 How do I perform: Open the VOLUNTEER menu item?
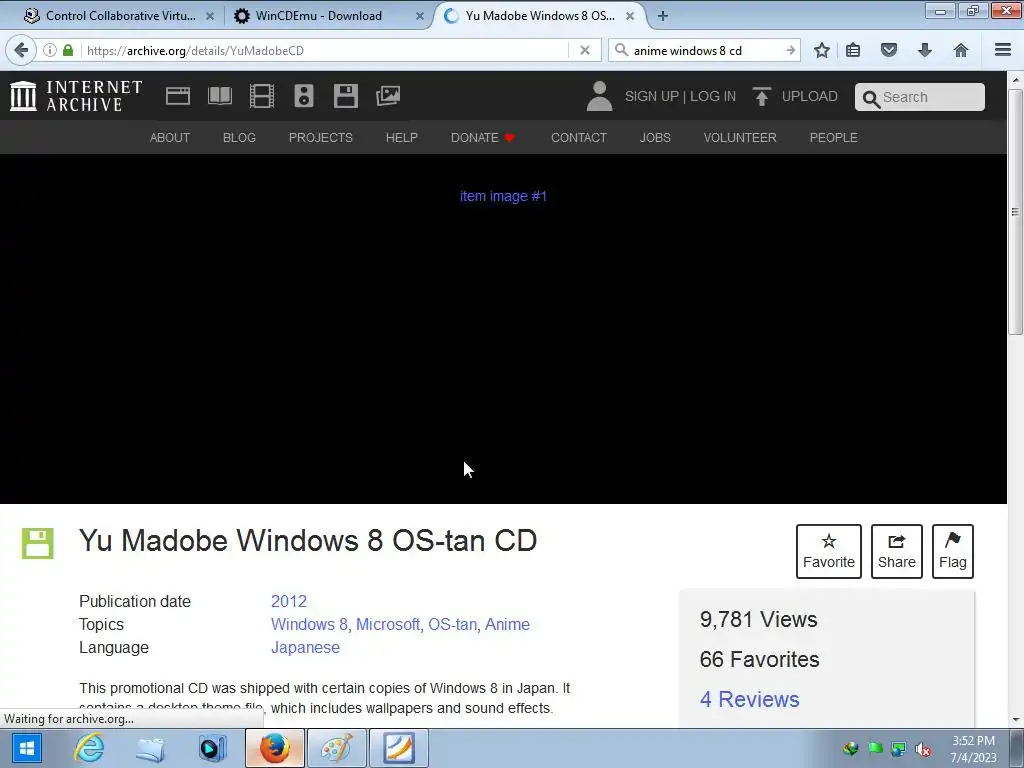(x=740, y=138)
